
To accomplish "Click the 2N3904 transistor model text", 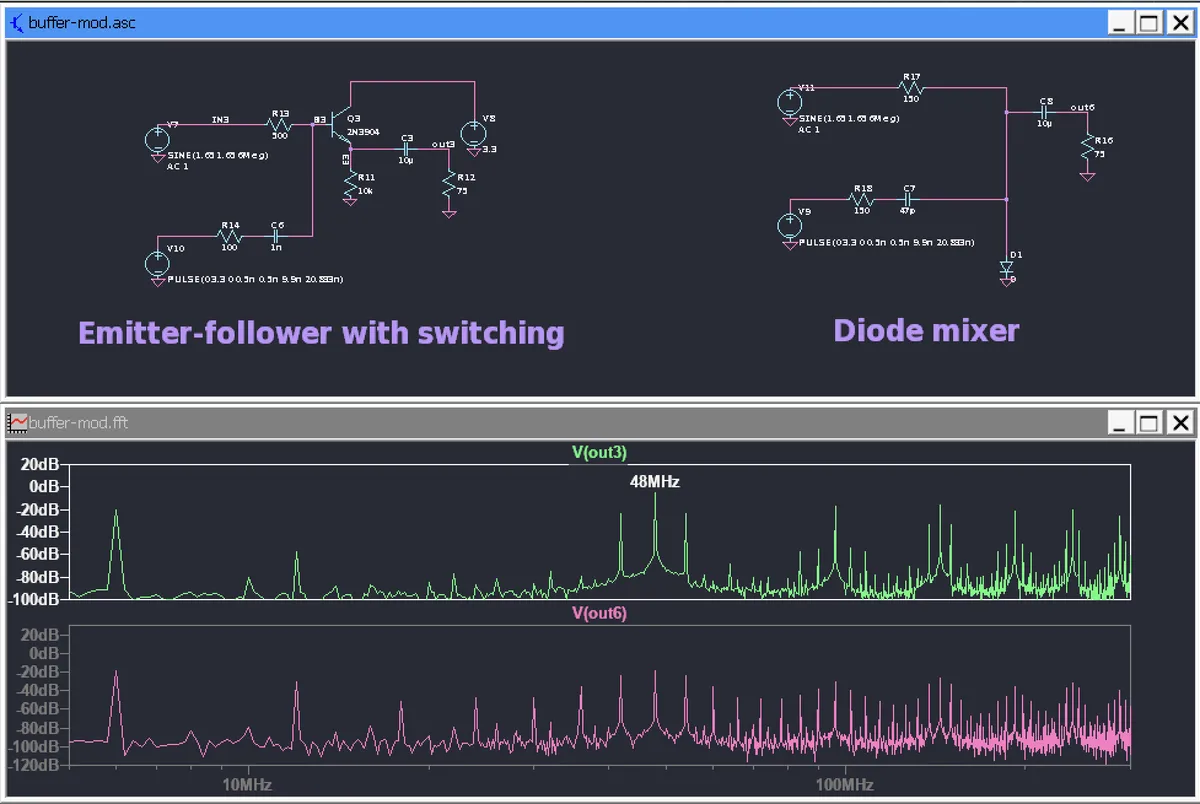I will point(363,132).
